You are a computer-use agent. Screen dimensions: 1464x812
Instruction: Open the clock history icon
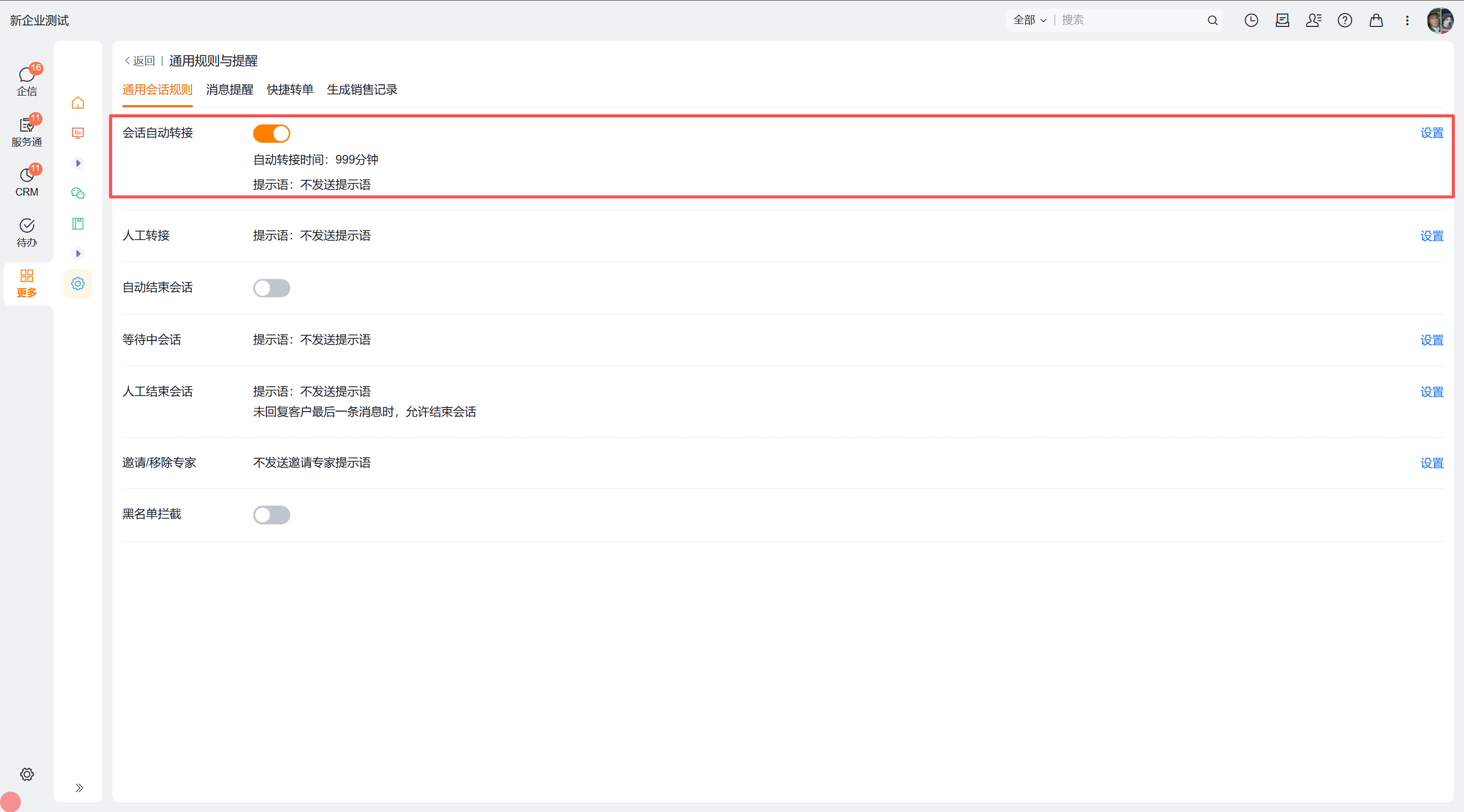click(1251, 20)
